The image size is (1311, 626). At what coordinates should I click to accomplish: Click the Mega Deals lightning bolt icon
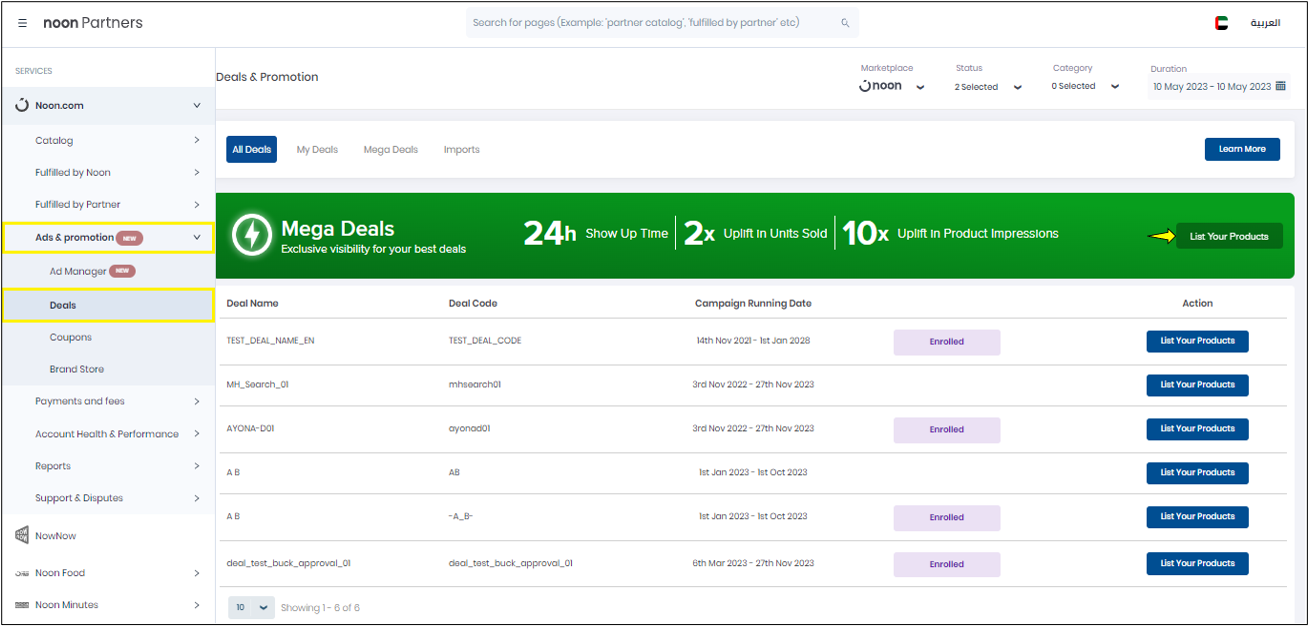click(x=251, y=235)
